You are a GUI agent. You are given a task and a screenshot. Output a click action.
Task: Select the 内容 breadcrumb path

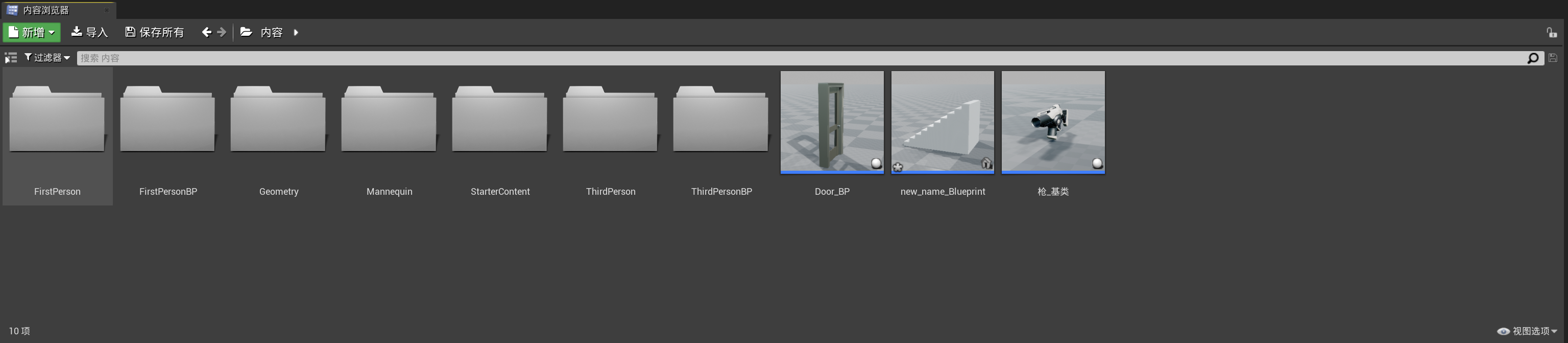click(272, 32)
